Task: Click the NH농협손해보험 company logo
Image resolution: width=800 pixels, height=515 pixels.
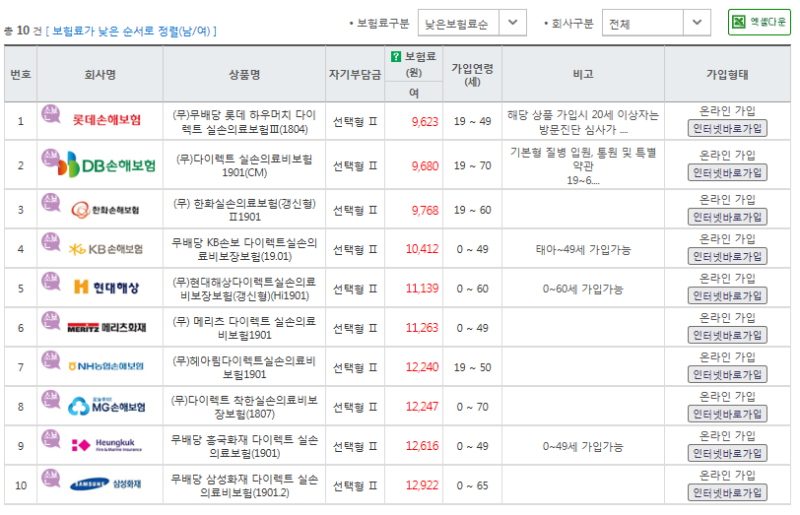Action: point(106,366)
